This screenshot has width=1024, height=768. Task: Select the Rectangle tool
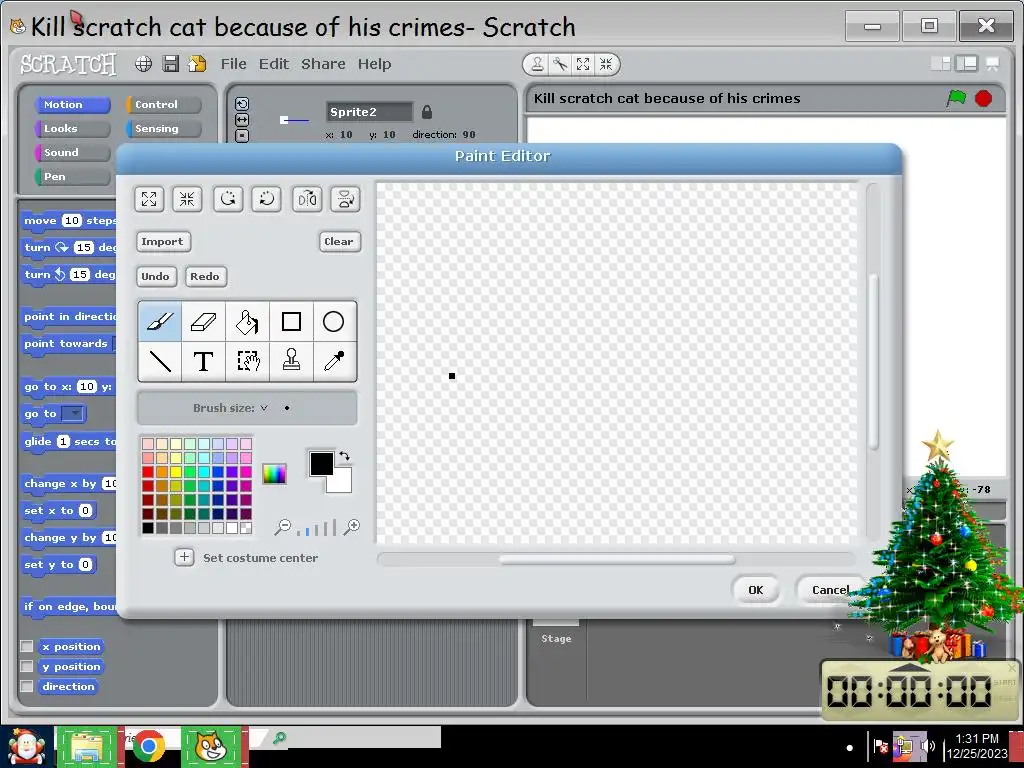pos(291,321)
